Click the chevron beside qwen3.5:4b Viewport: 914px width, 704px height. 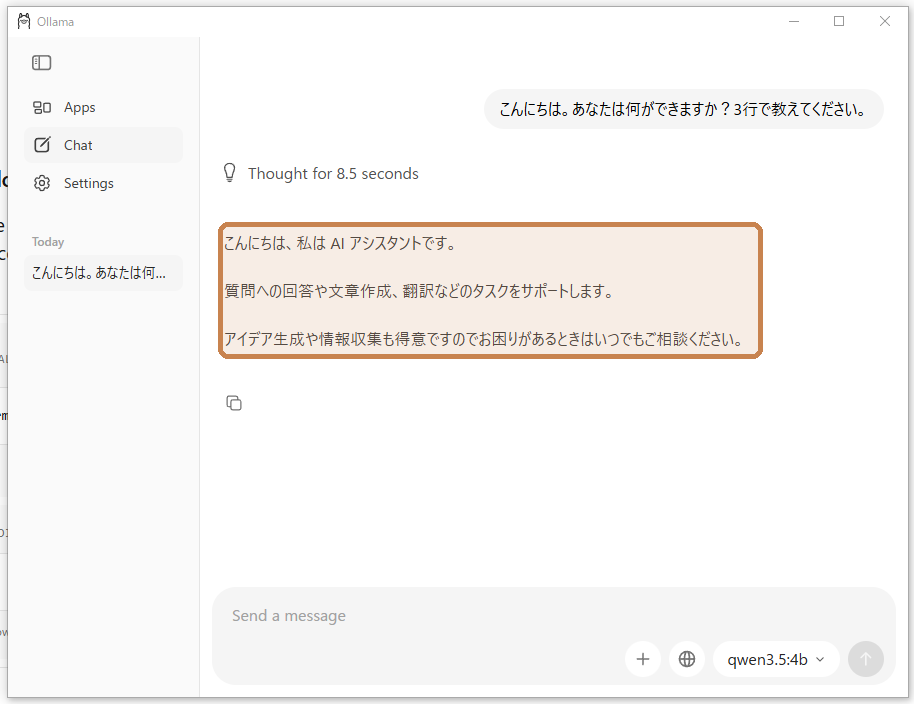(x=821, y=660)
